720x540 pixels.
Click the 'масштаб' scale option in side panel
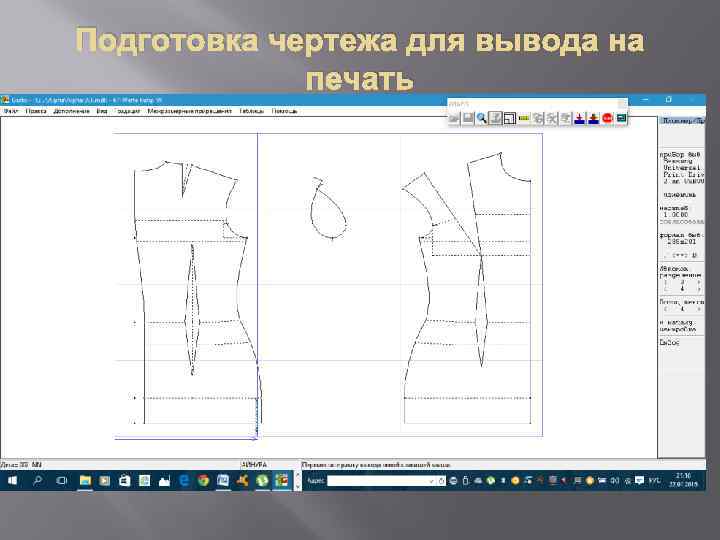coord(674,208)
